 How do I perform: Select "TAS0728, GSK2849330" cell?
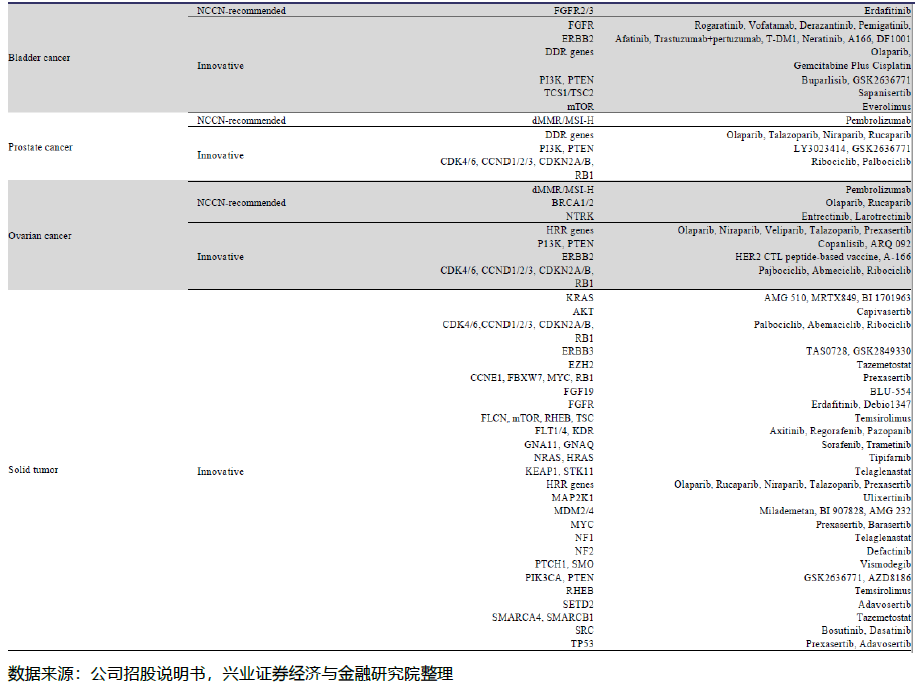pyautogui.click(x=858, y=351)
